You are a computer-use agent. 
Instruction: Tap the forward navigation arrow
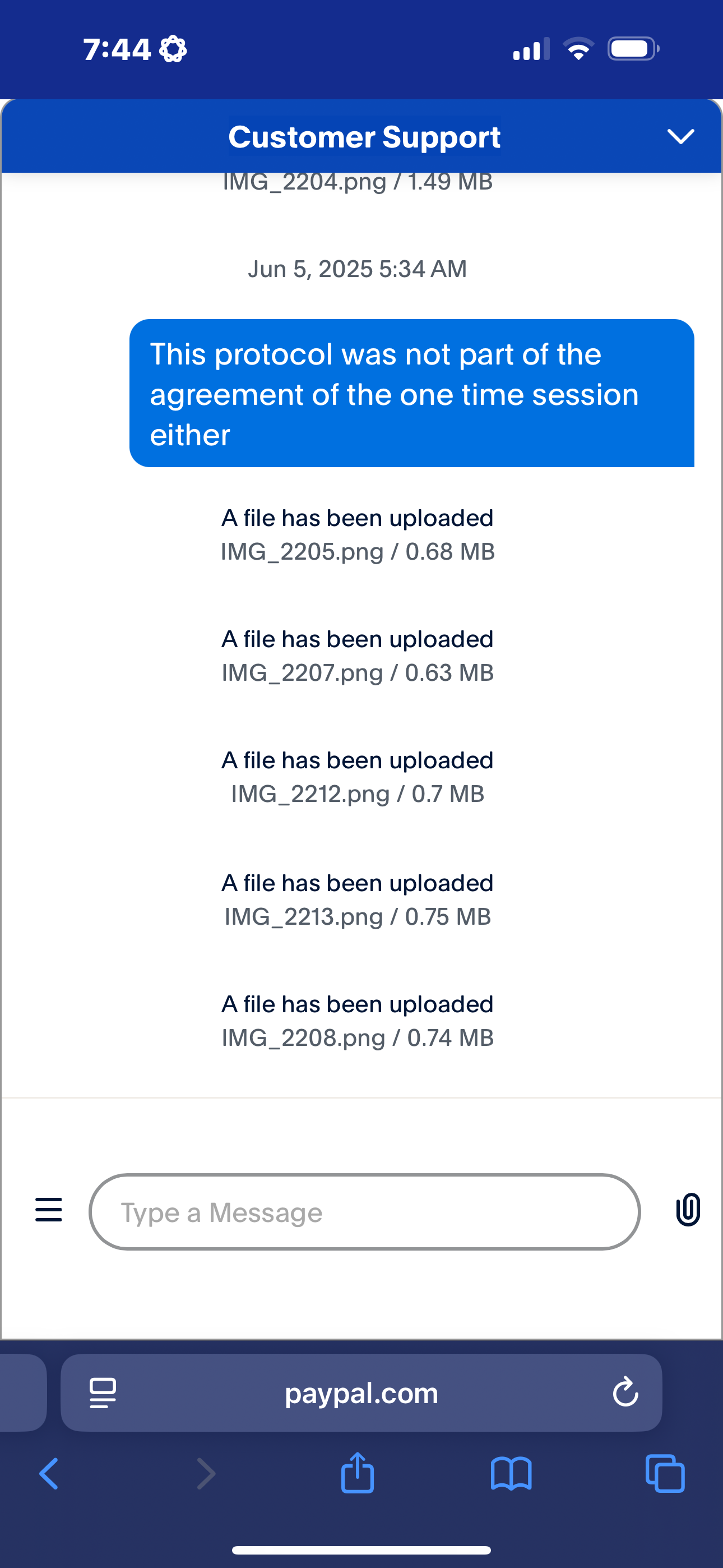[206, 1474]
